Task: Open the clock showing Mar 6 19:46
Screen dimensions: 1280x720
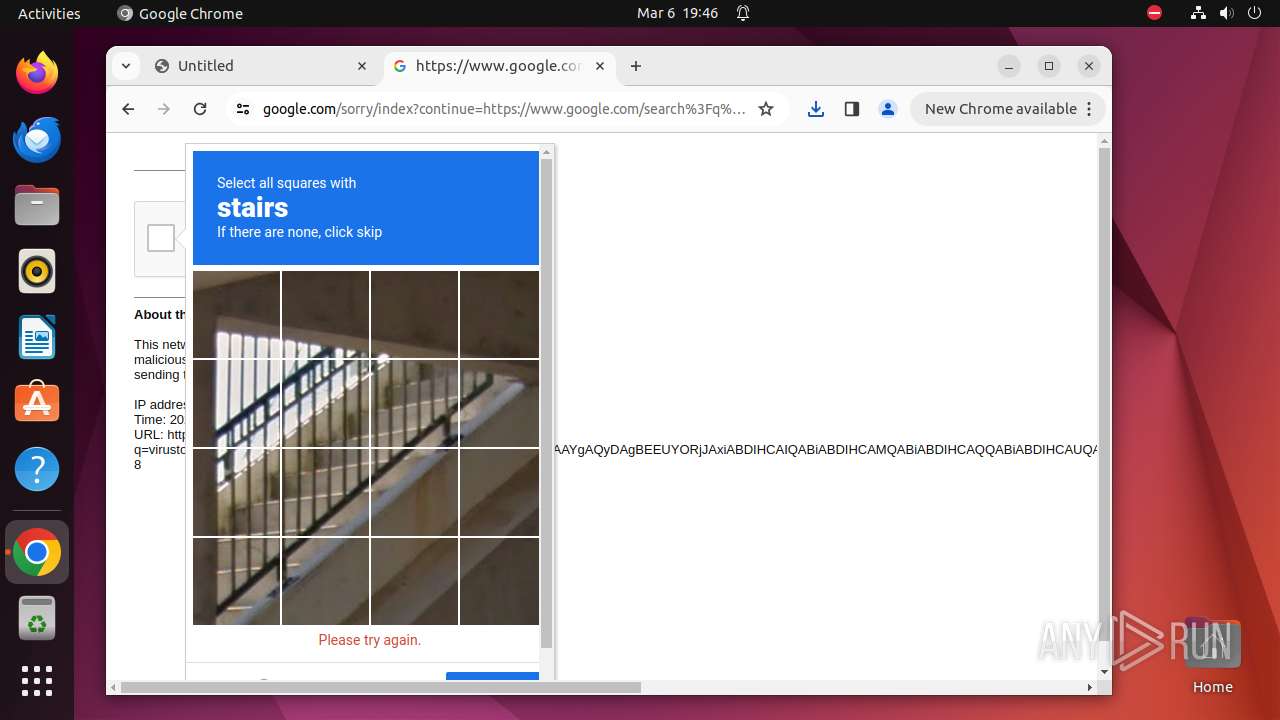Action: (678, 13)
